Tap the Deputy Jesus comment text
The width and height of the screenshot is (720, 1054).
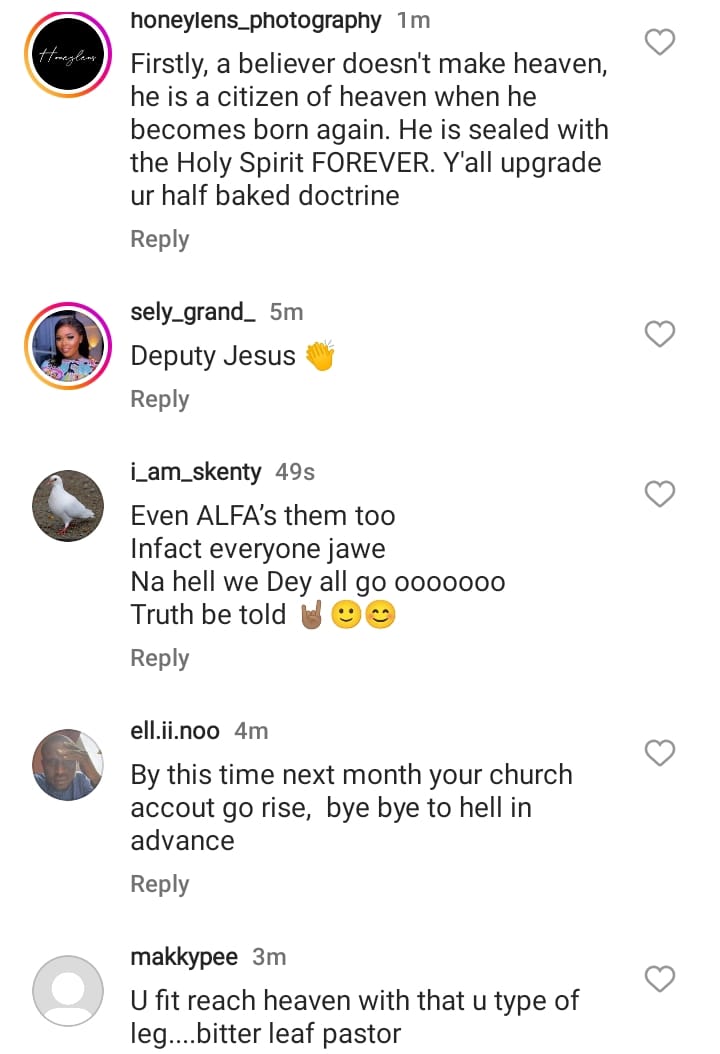[x=213, y=356]
